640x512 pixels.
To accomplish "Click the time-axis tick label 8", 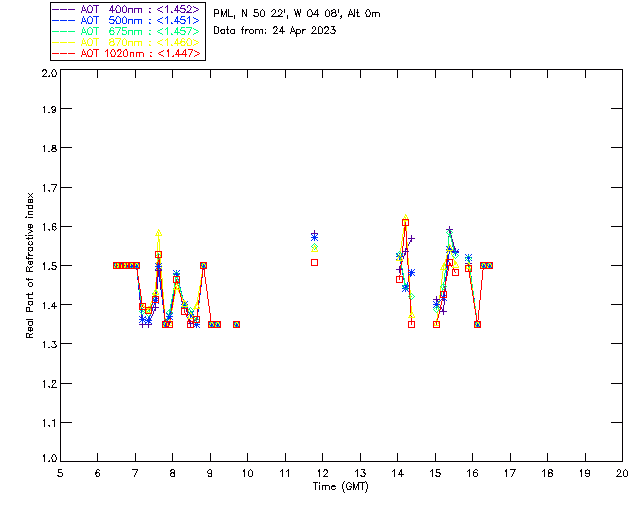I will click(173, 473).
